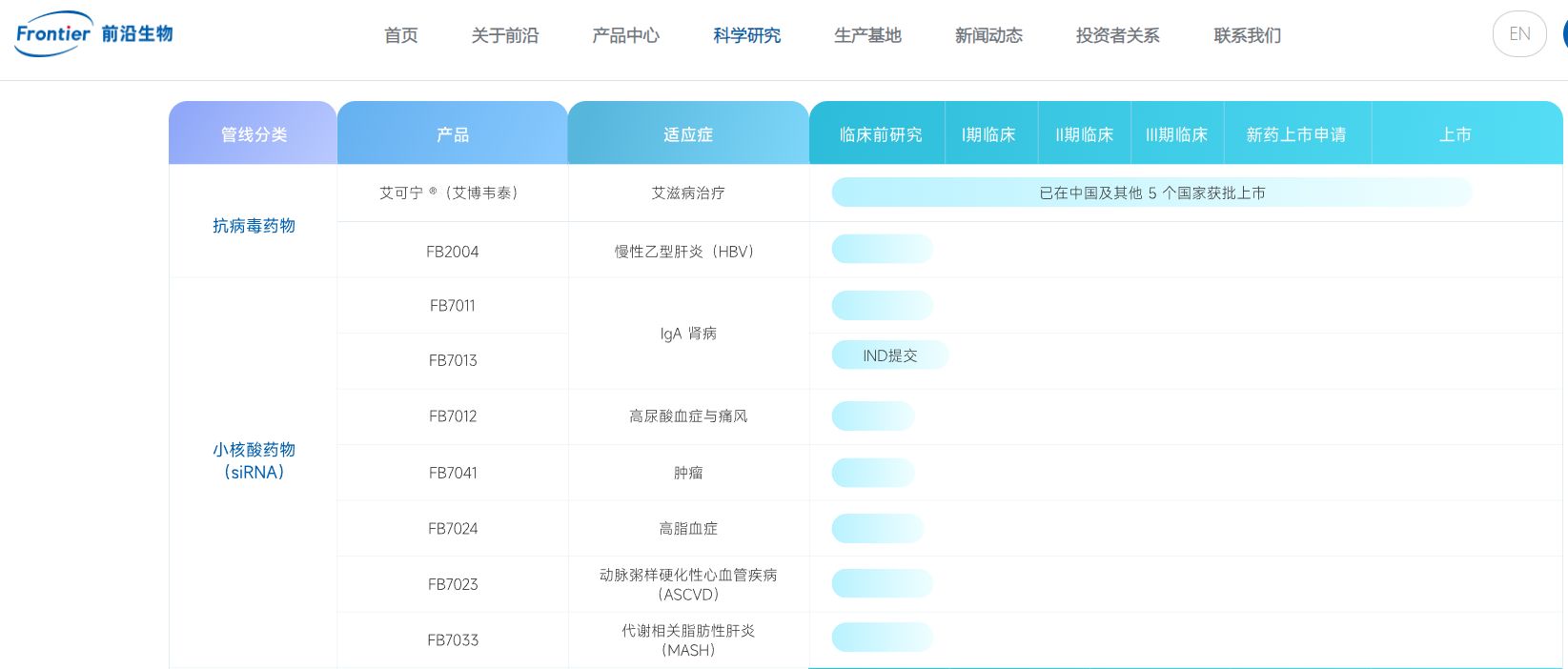
Task: Click the FB7033 product row
Action: pos(453,639)
